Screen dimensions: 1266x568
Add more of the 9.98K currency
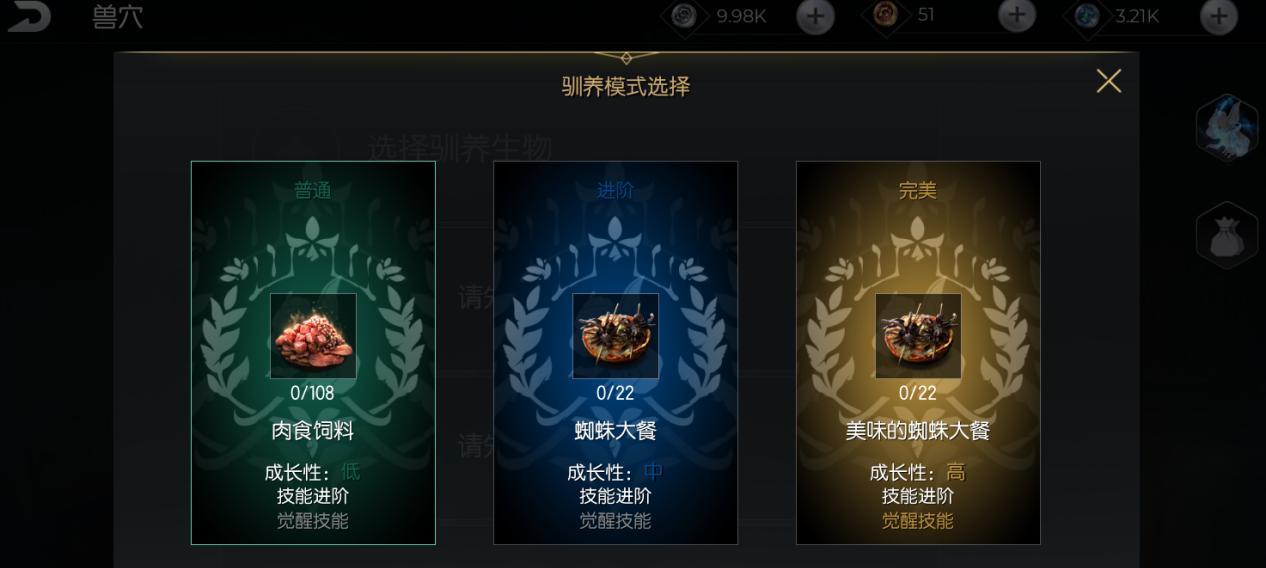click(x=815, y=16)
